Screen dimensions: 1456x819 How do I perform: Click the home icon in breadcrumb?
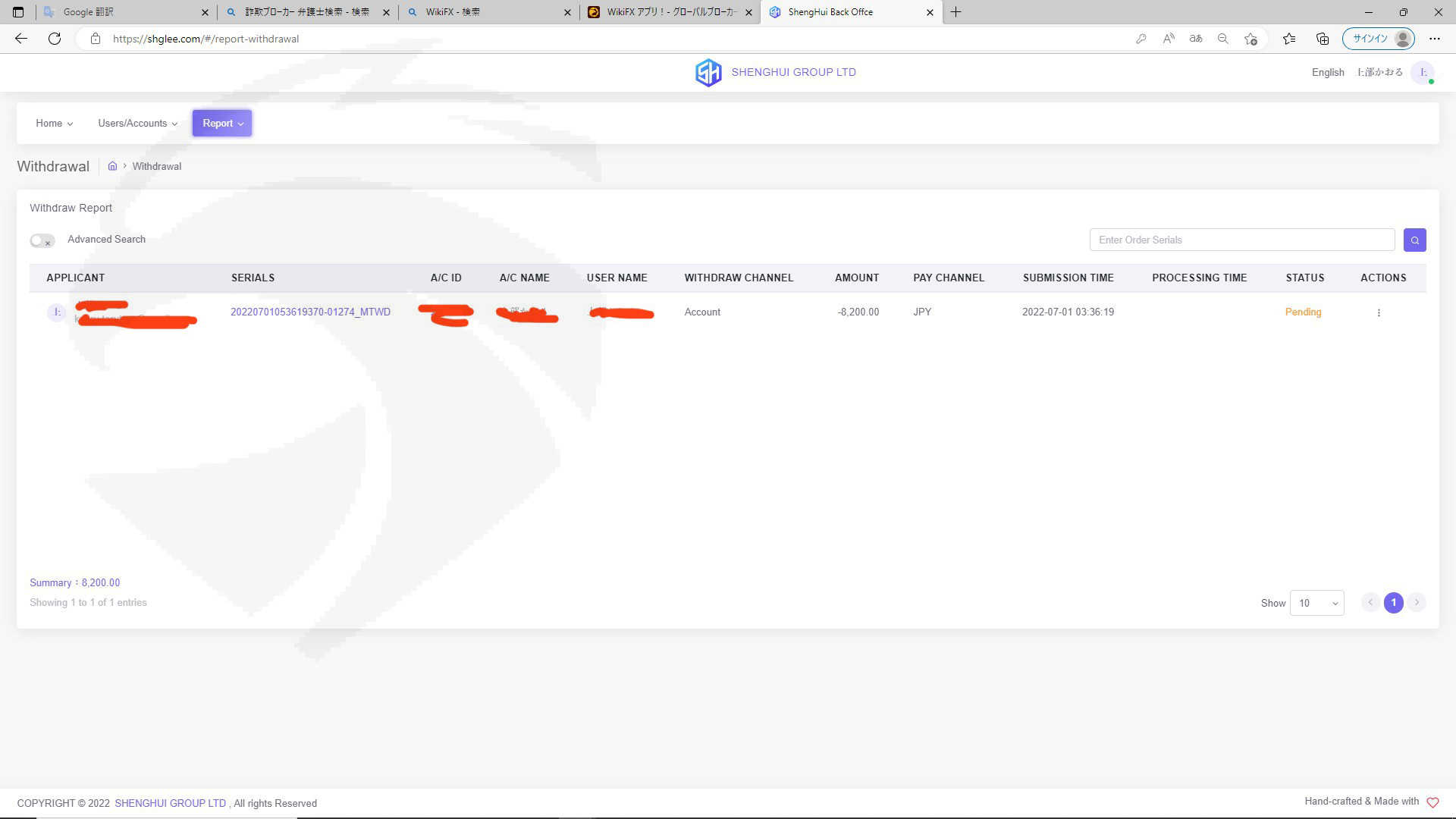112,166
